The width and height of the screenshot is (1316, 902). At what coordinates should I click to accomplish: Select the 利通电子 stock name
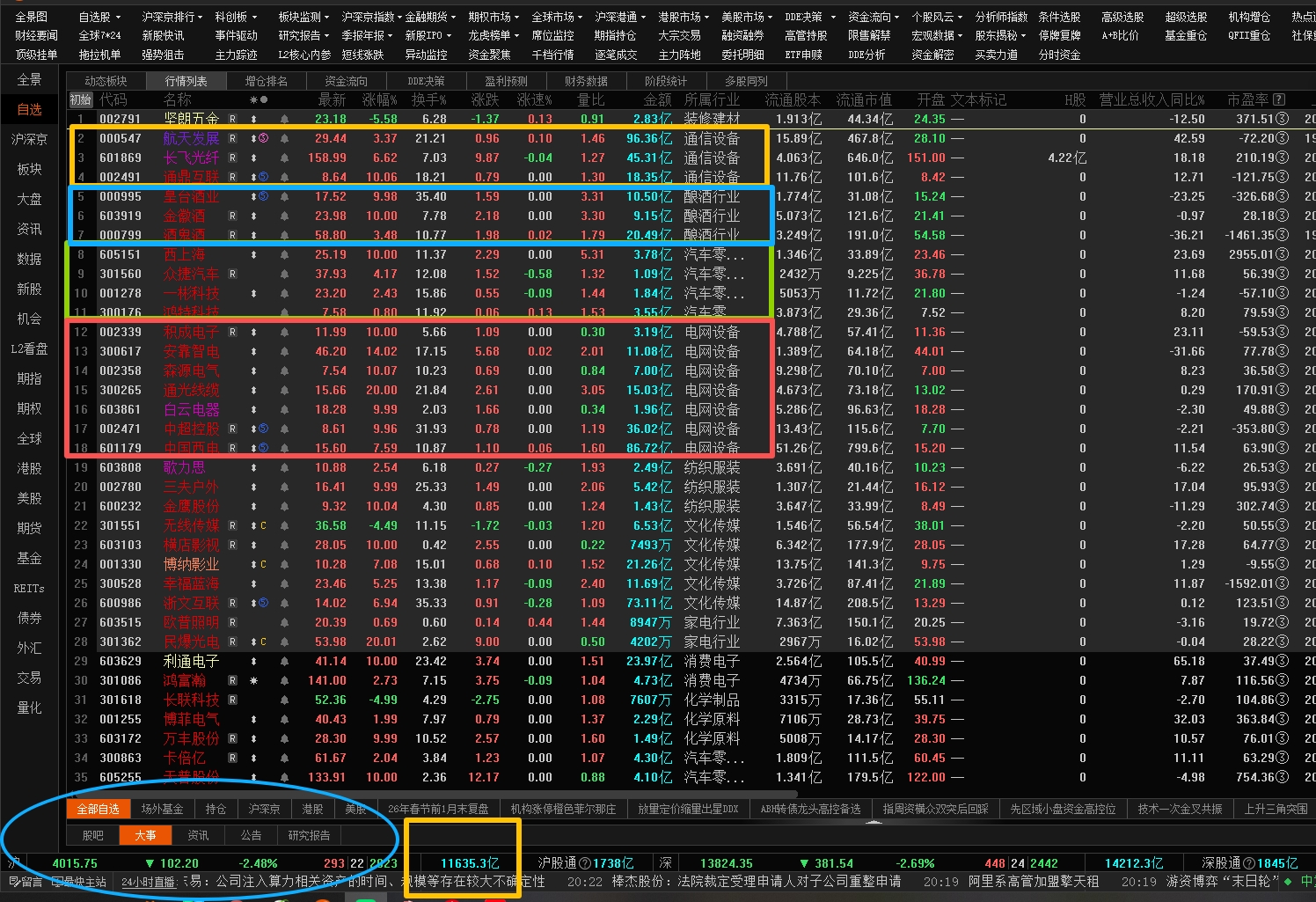coord(191,661)
